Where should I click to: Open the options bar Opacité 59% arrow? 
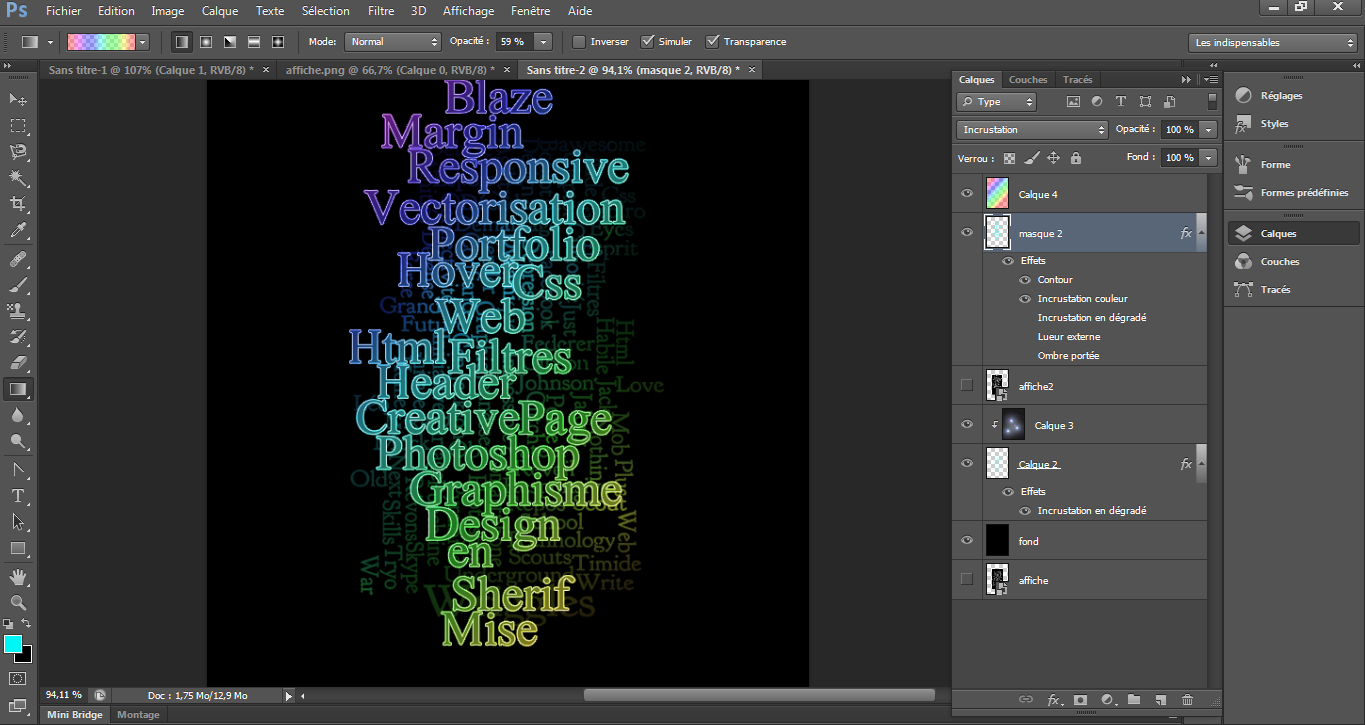(543, 42)
